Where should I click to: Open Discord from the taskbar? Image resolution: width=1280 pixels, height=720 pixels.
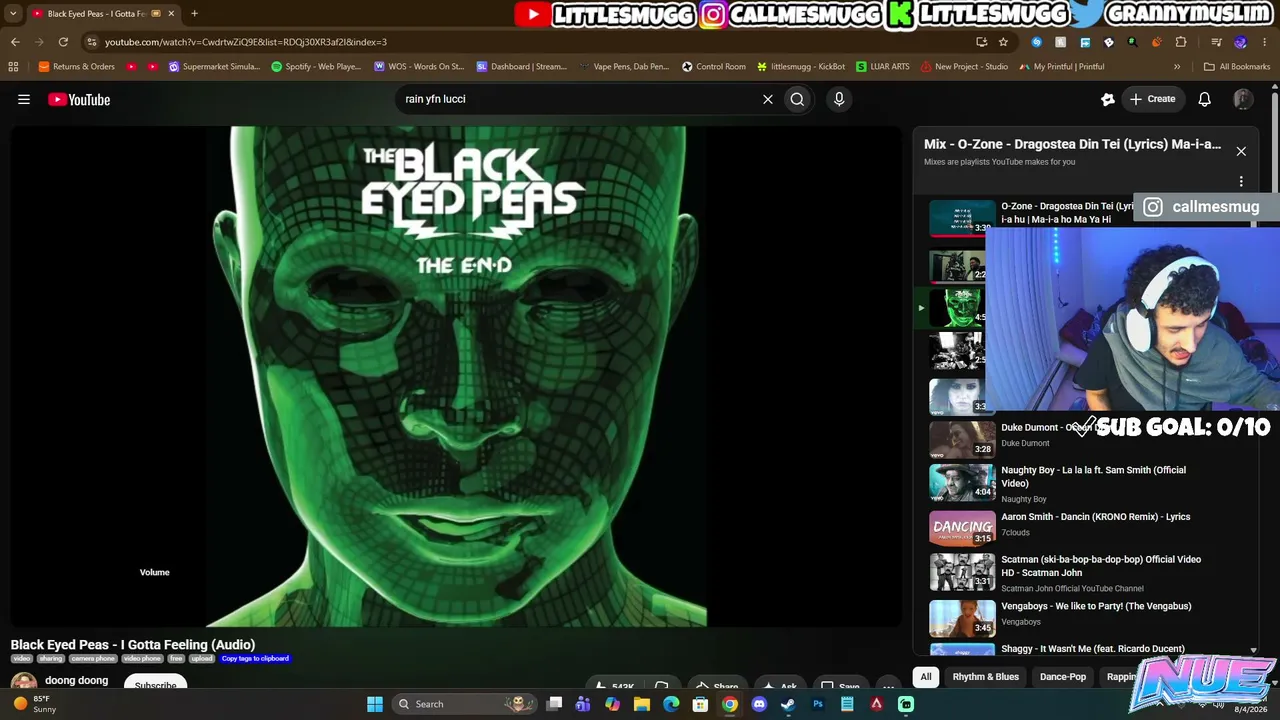pos(759,704)
